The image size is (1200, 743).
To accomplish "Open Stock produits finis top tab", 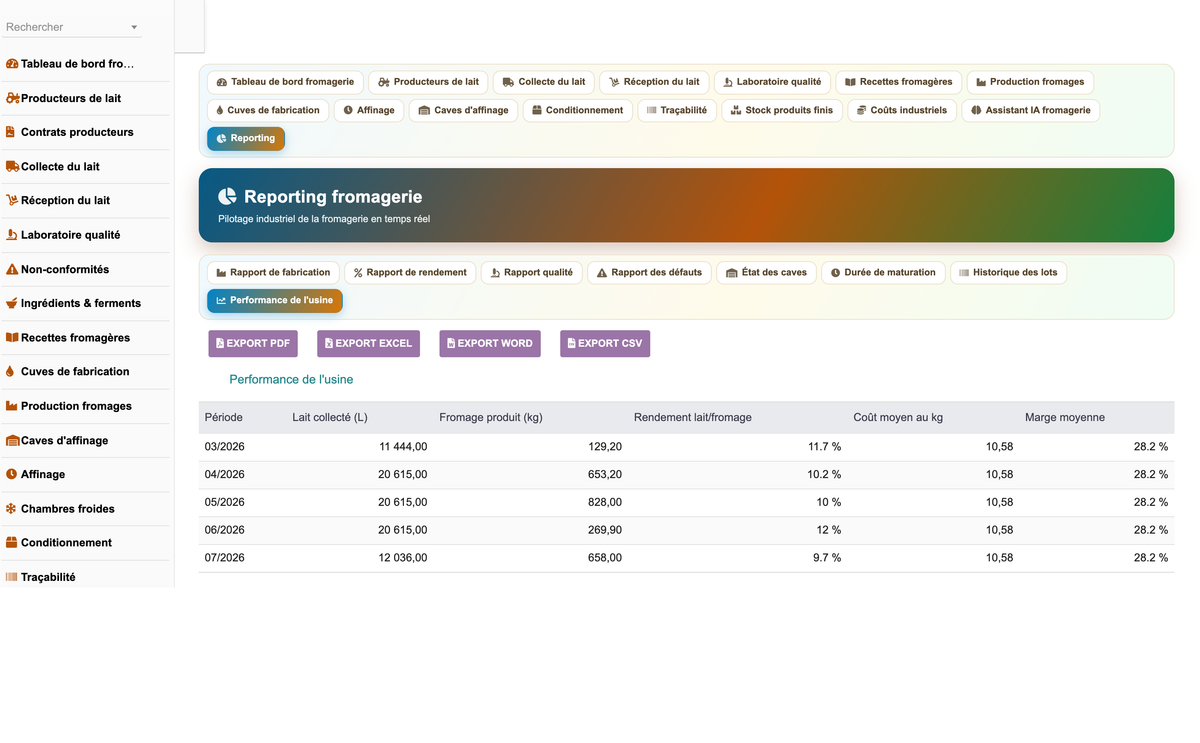I will [x=782, y=110].
